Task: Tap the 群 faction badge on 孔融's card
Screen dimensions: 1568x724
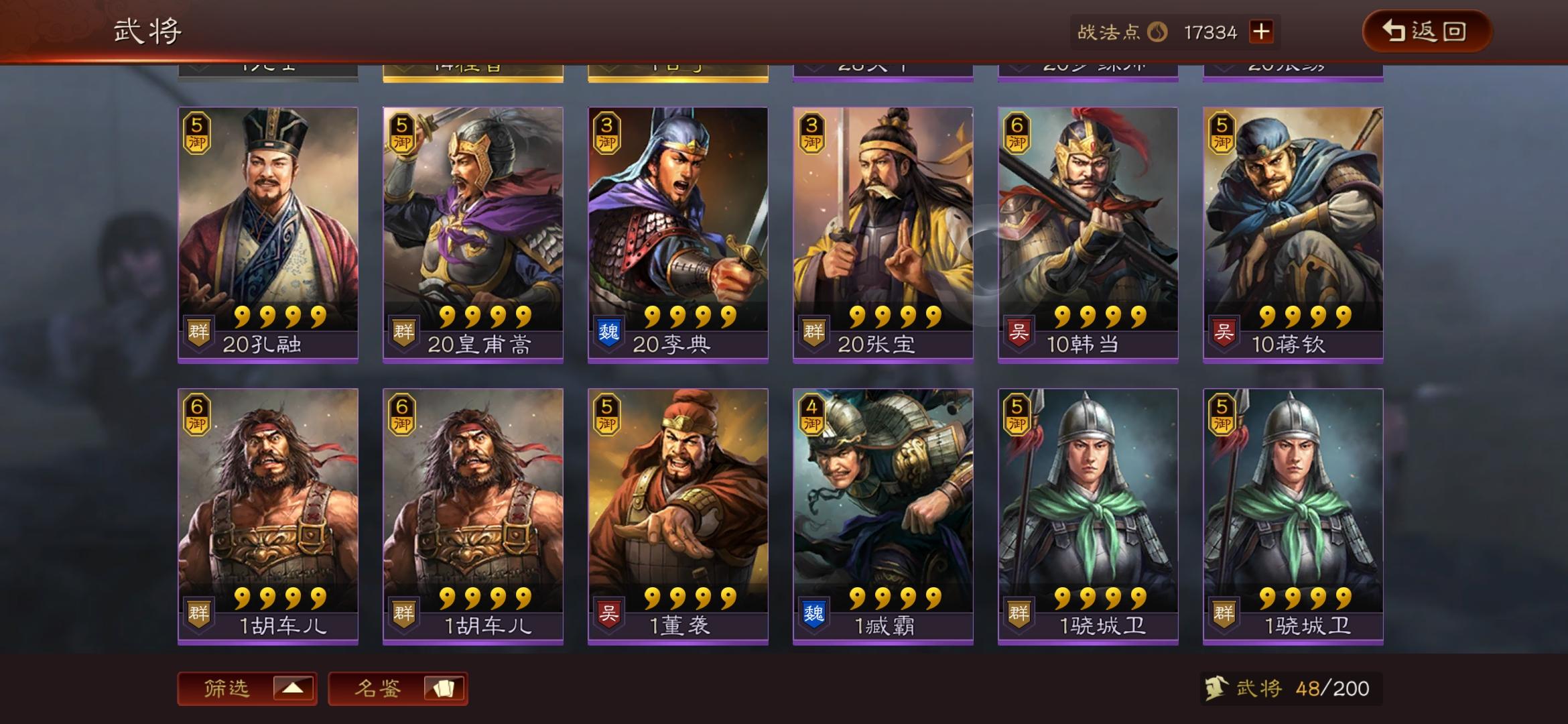Action: 198,332
